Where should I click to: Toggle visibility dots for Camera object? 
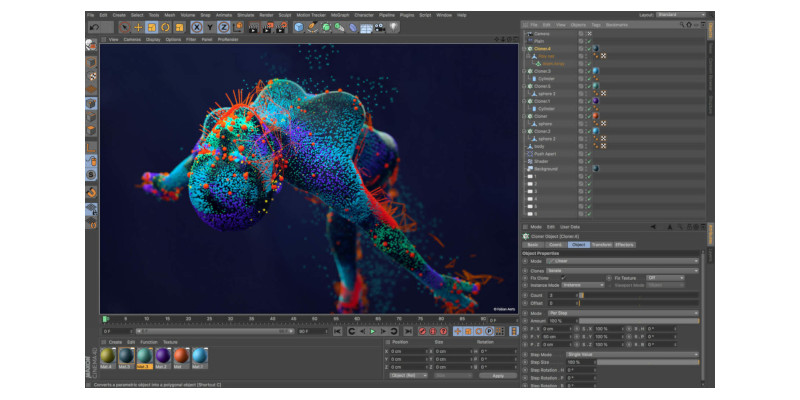(x=584, y=33)
